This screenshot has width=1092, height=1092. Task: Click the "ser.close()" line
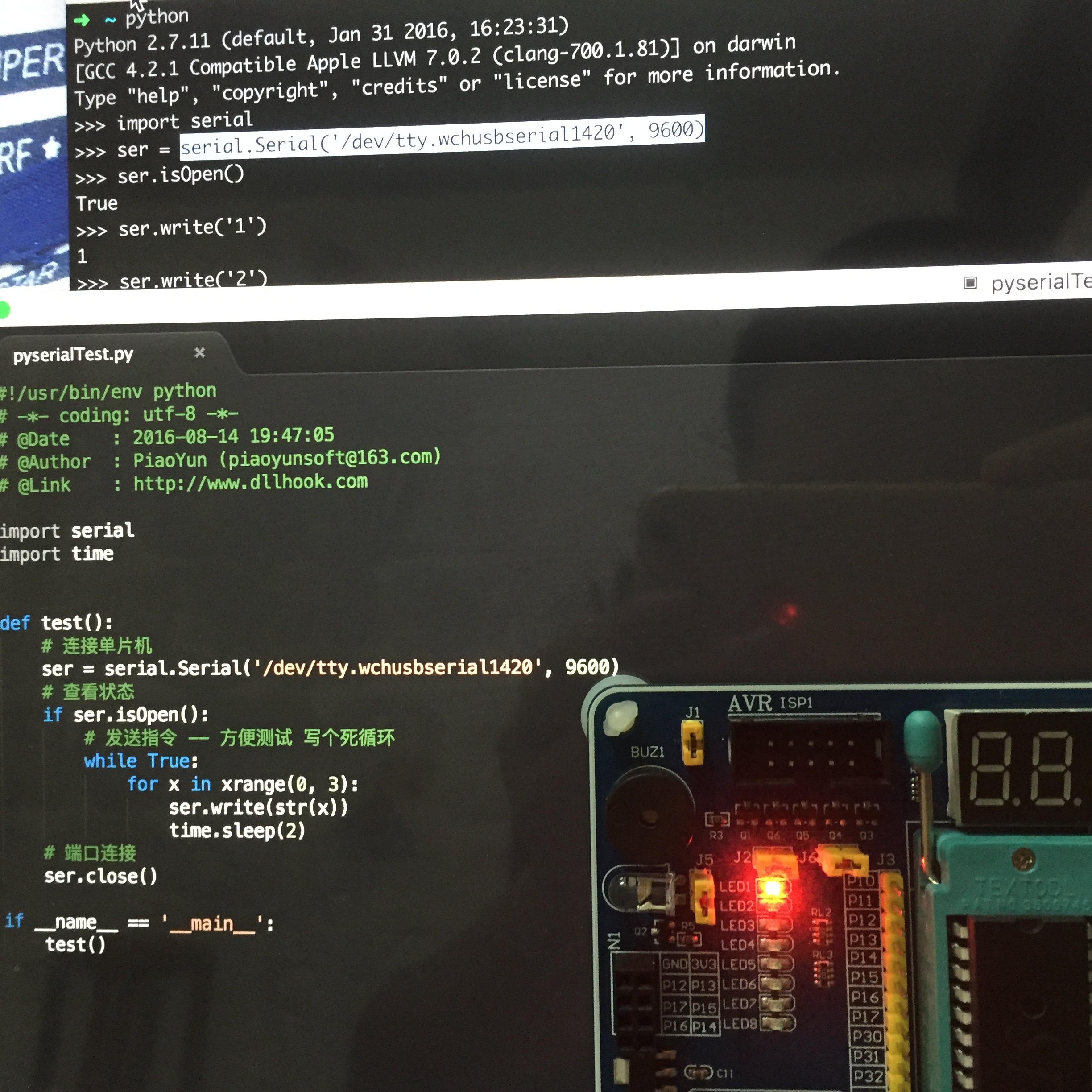[x=101, y=877]
